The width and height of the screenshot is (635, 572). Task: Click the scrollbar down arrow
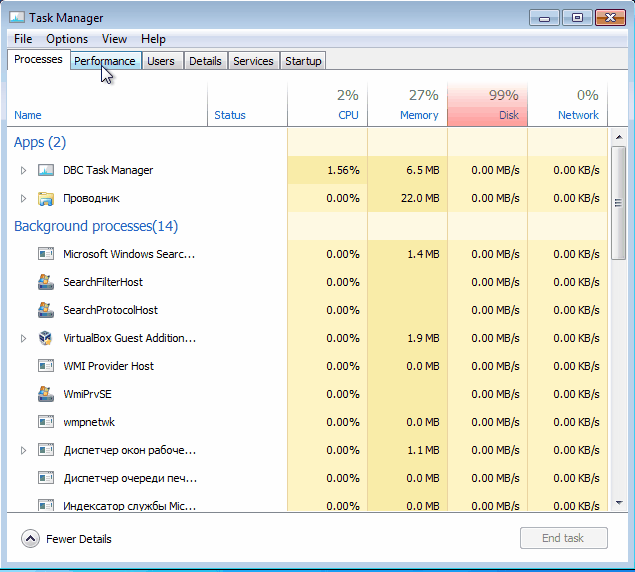pyautogui.click(x=619, y=503)
